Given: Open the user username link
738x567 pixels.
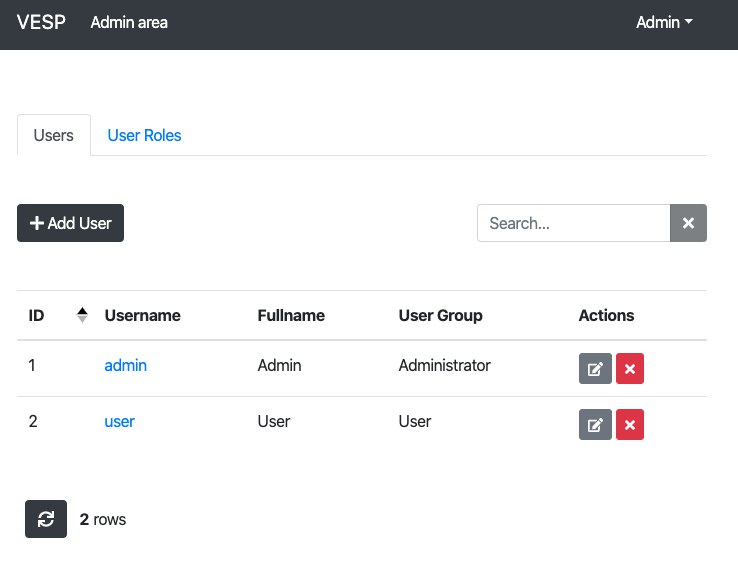Looking at the screenshot, I should [x=120, y=422].
